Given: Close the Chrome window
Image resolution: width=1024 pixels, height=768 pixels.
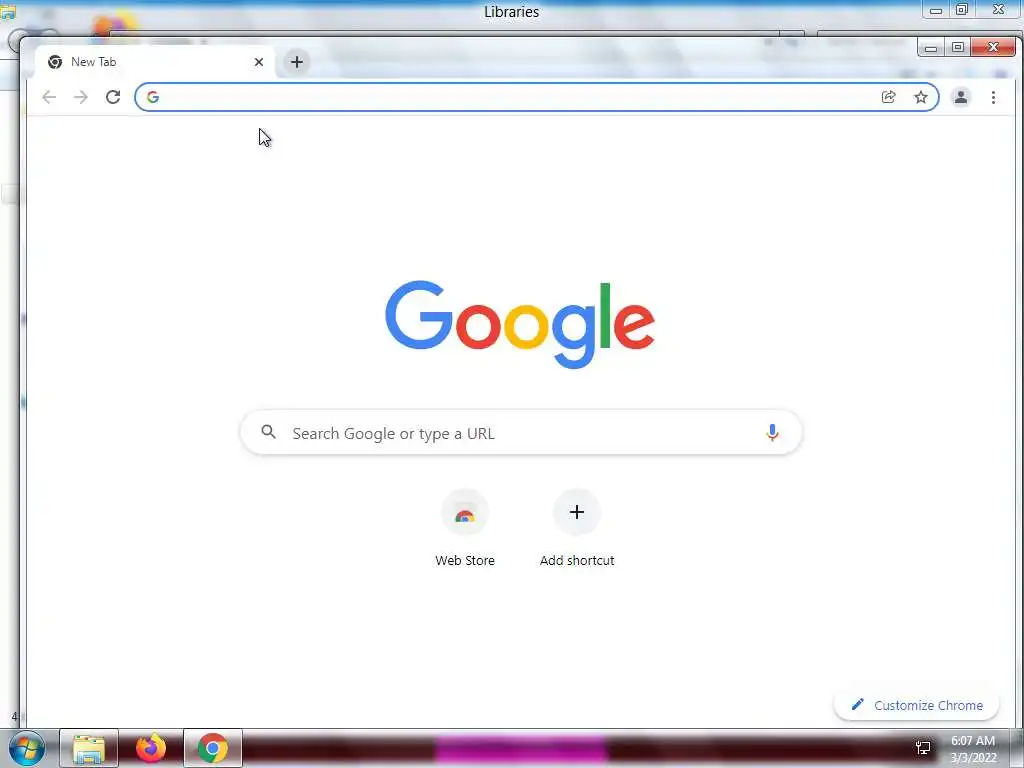Looking at the screenshot, I should pyautogui.click(x=993, y=48).
